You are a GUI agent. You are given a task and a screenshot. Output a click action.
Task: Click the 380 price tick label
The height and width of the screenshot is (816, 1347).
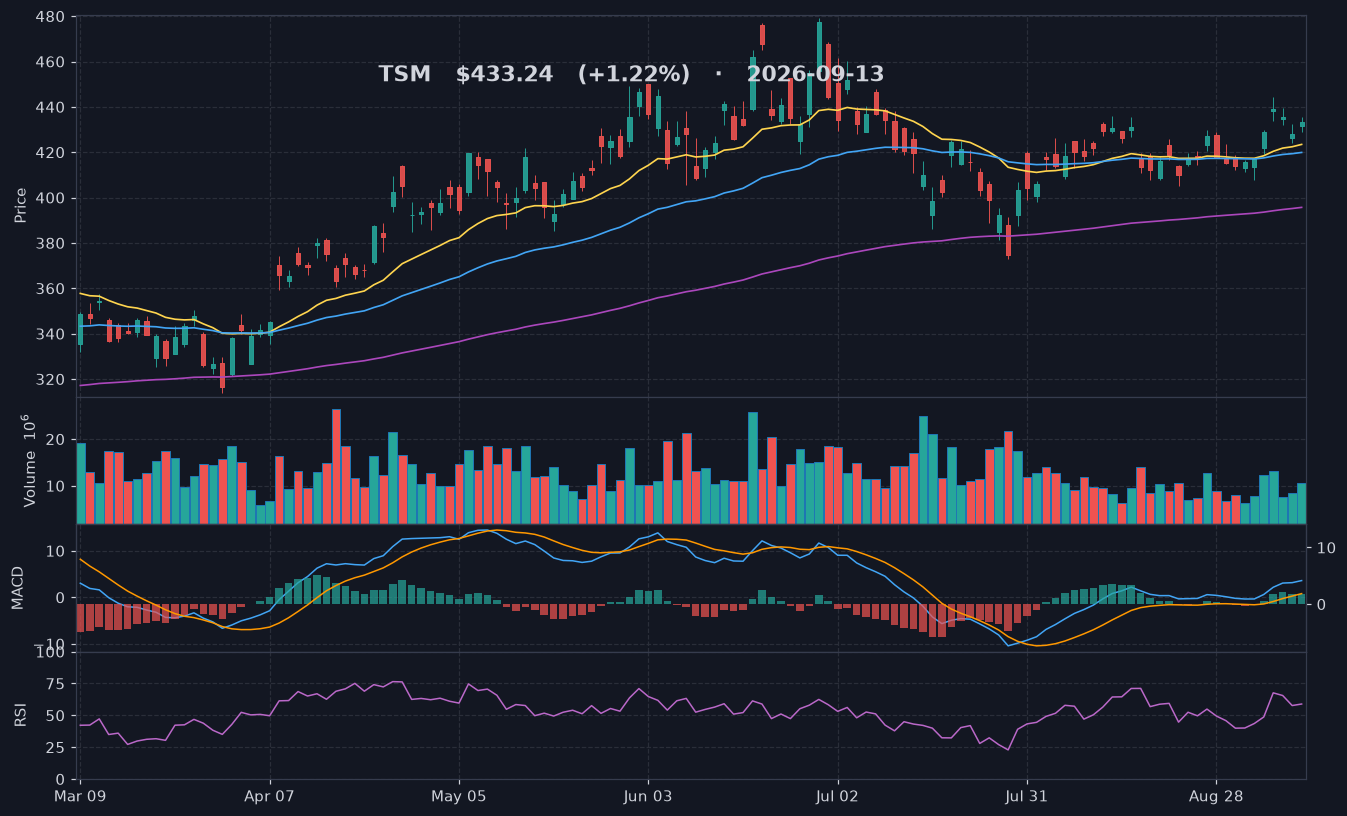50,244
